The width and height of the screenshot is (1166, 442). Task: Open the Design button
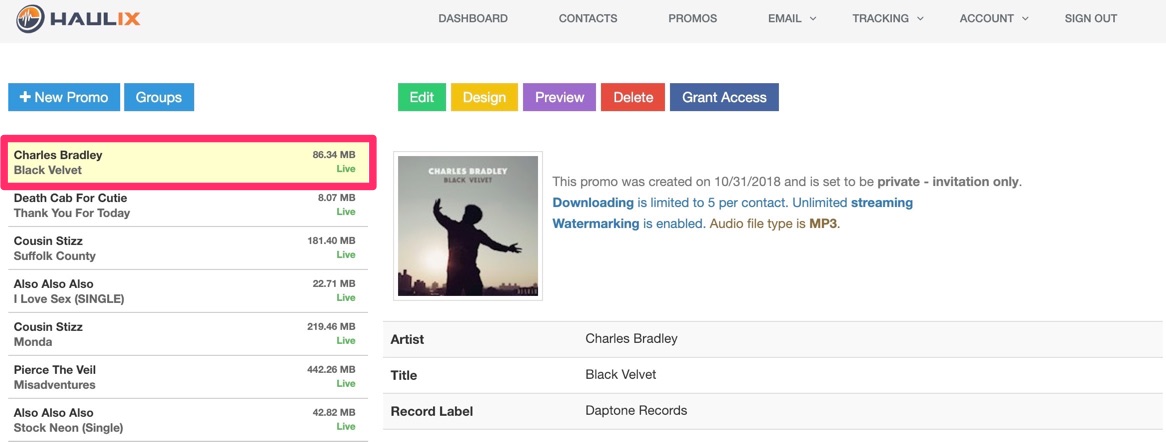[484, 97]
